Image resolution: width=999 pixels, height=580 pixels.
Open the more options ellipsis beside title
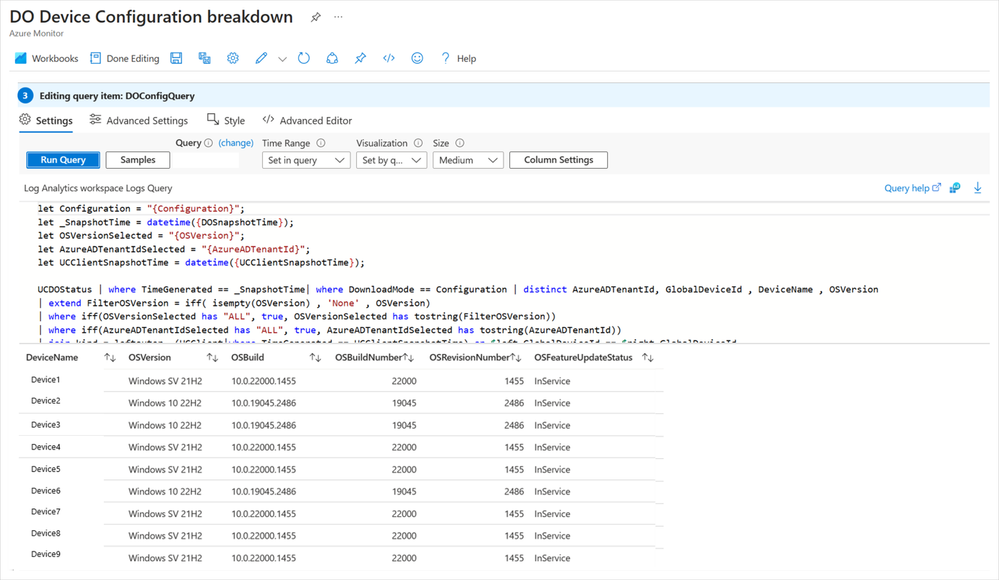(x=338, y=17)
